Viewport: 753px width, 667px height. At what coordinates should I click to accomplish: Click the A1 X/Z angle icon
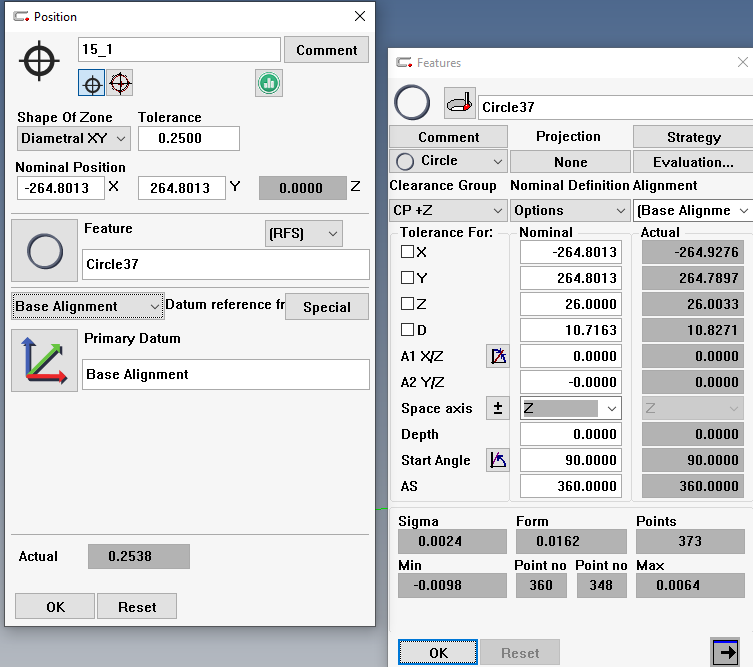pyautogui.click(x=497, y=356)
